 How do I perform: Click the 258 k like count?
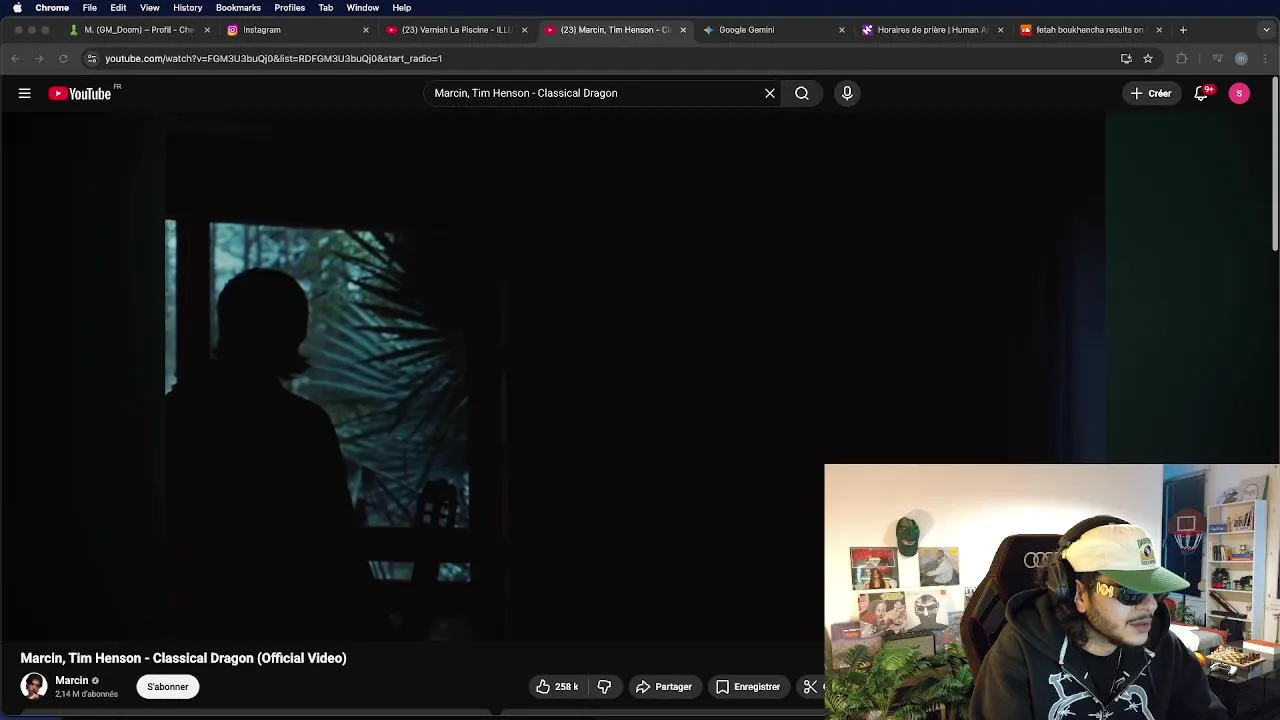[567, 687]
